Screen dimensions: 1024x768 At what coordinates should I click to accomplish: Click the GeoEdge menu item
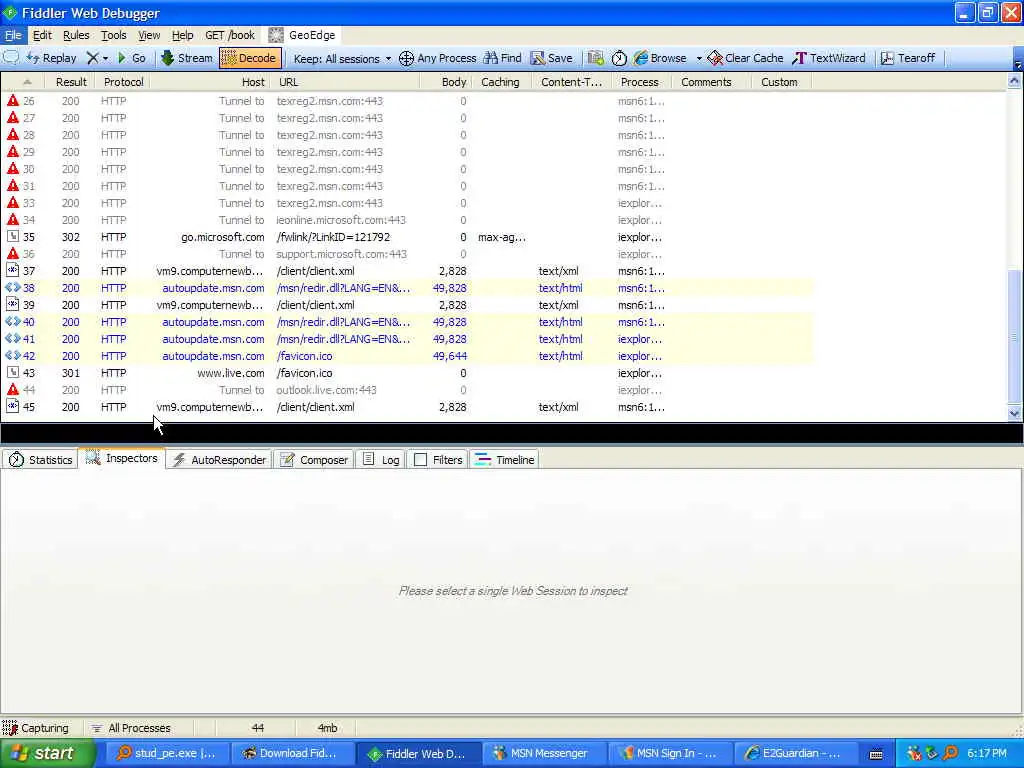point(302,35)
